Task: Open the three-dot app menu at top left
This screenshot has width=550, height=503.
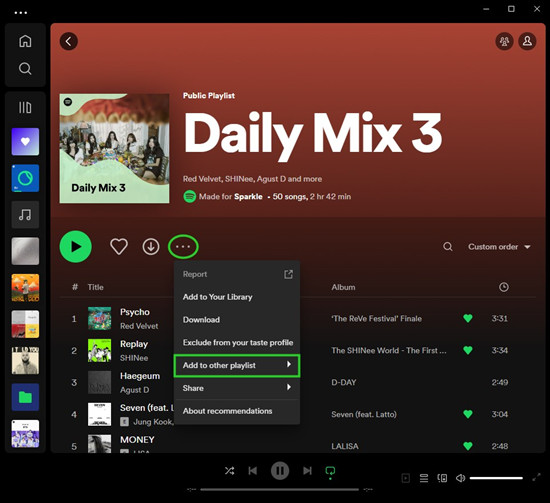Action: (21, 13)
